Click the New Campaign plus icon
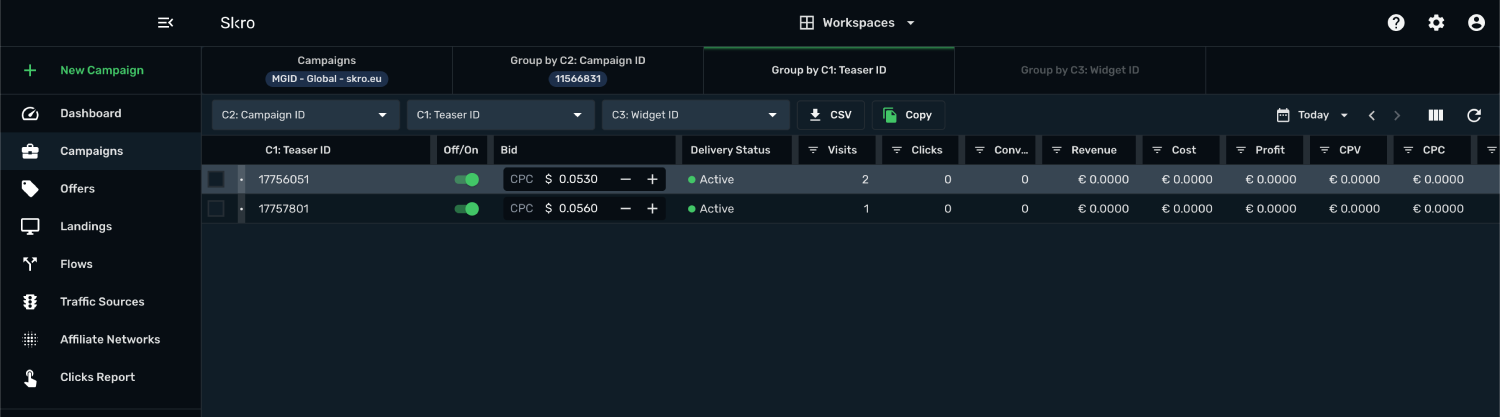Screen dimensions: 1500x417 30,70
